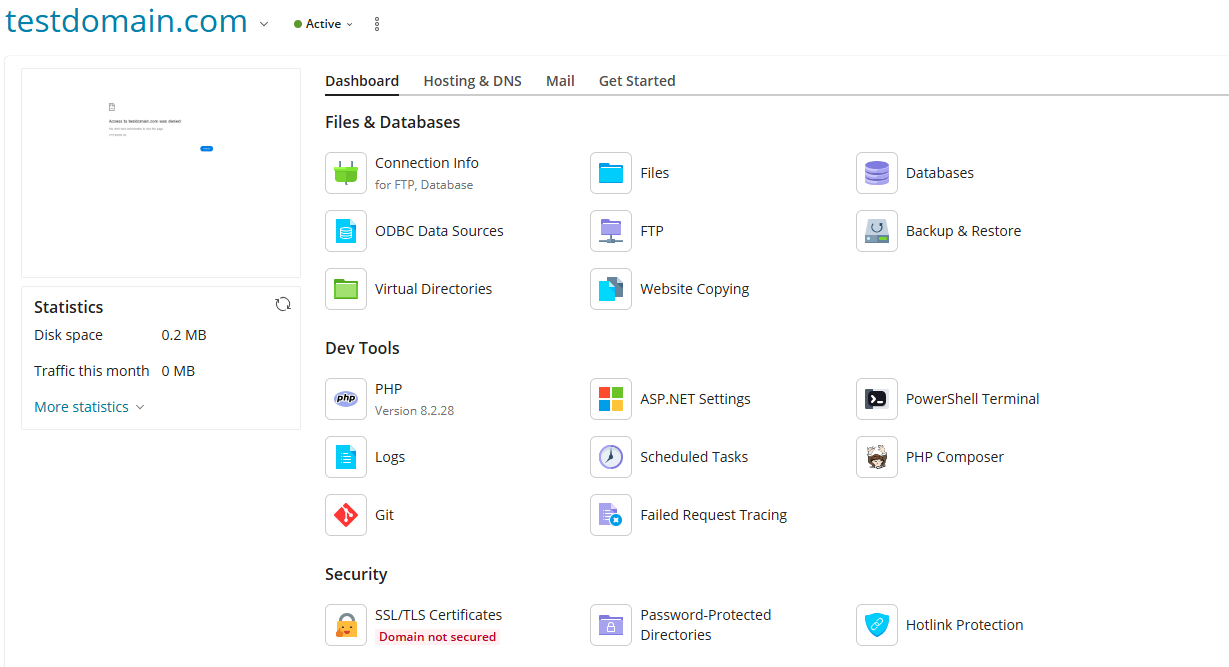Open the Connection Info plug icon
Image resolution: width=1229 pixels, height=667 pixels.
(346, 173)
